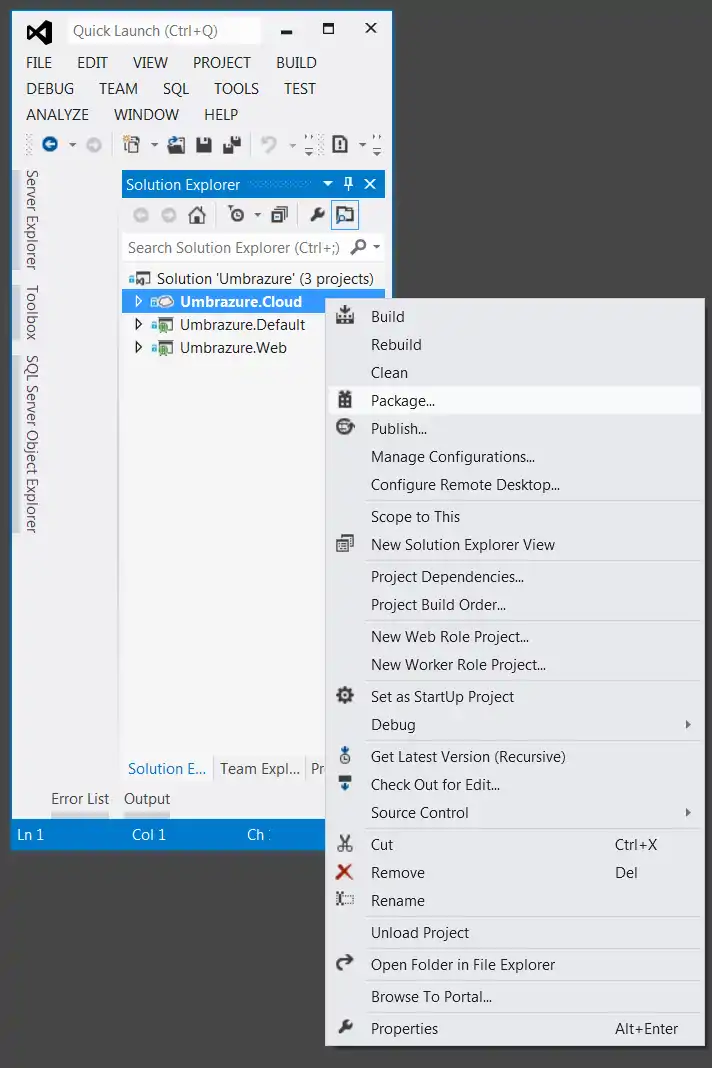Open the Undo history dropdown arrow
Image resolution: width=712 pixels, height=1068 pixels.
tap(292, 144)
